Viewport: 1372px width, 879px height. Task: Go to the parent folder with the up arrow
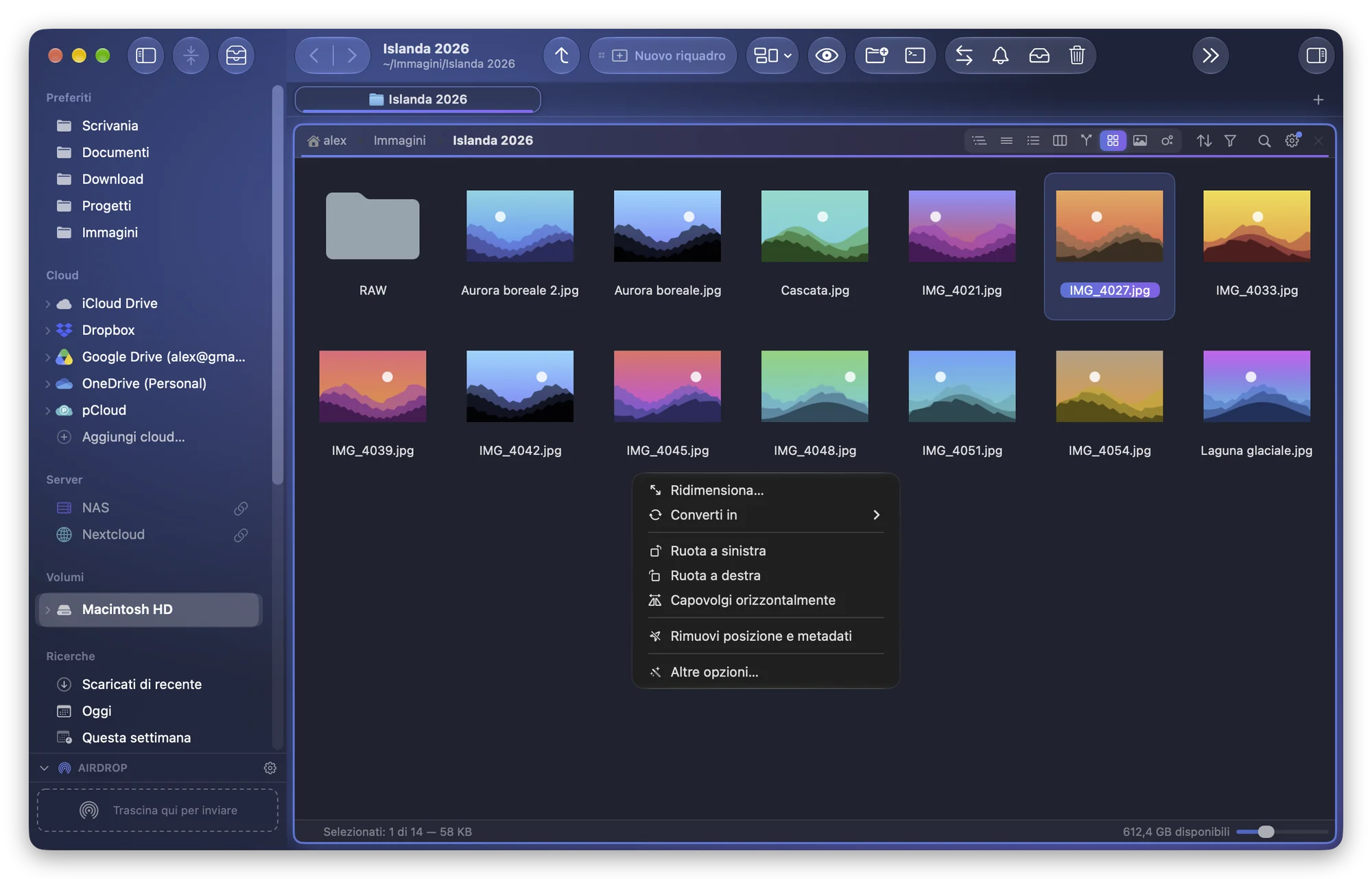click(x=561, y=56)
